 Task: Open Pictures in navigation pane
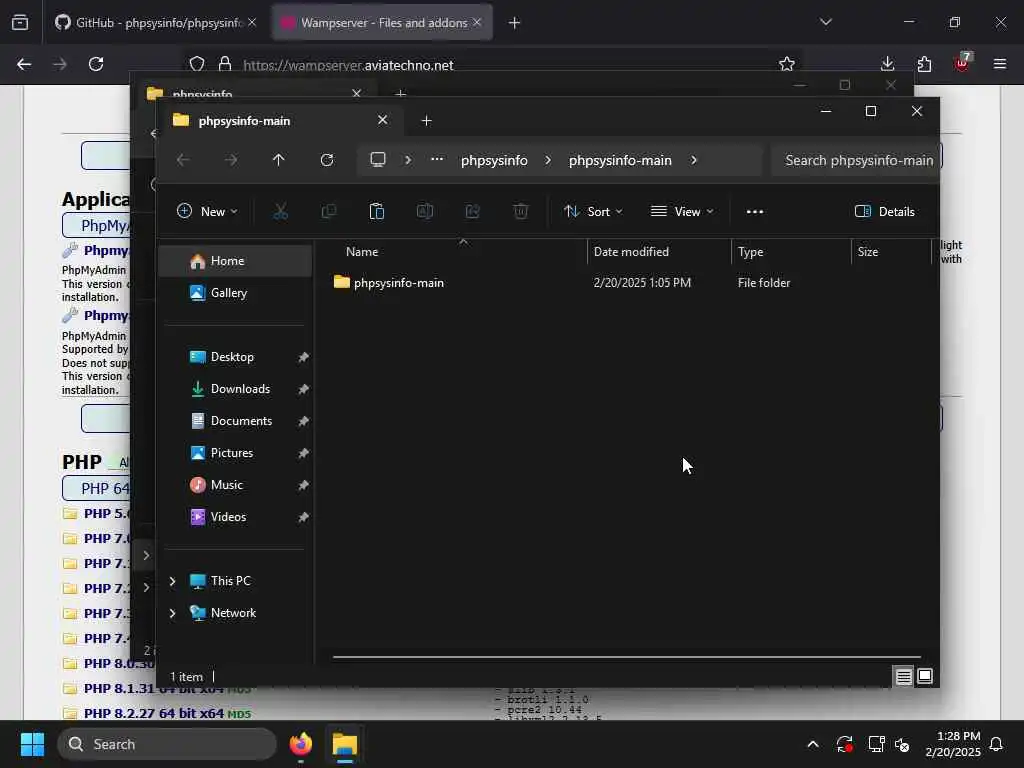(x=235, y=453)
